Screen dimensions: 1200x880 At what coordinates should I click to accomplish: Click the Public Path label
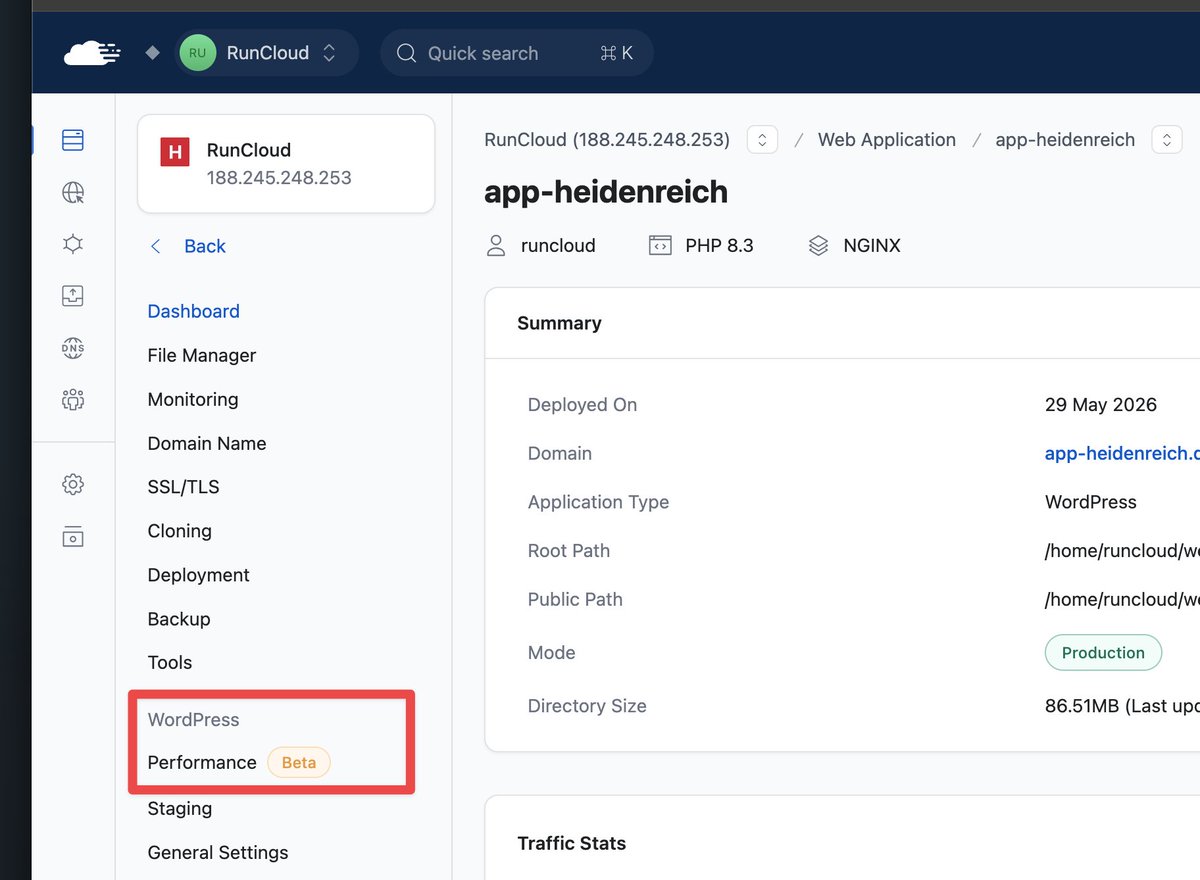pyautogui.click(x=575, y=599)
